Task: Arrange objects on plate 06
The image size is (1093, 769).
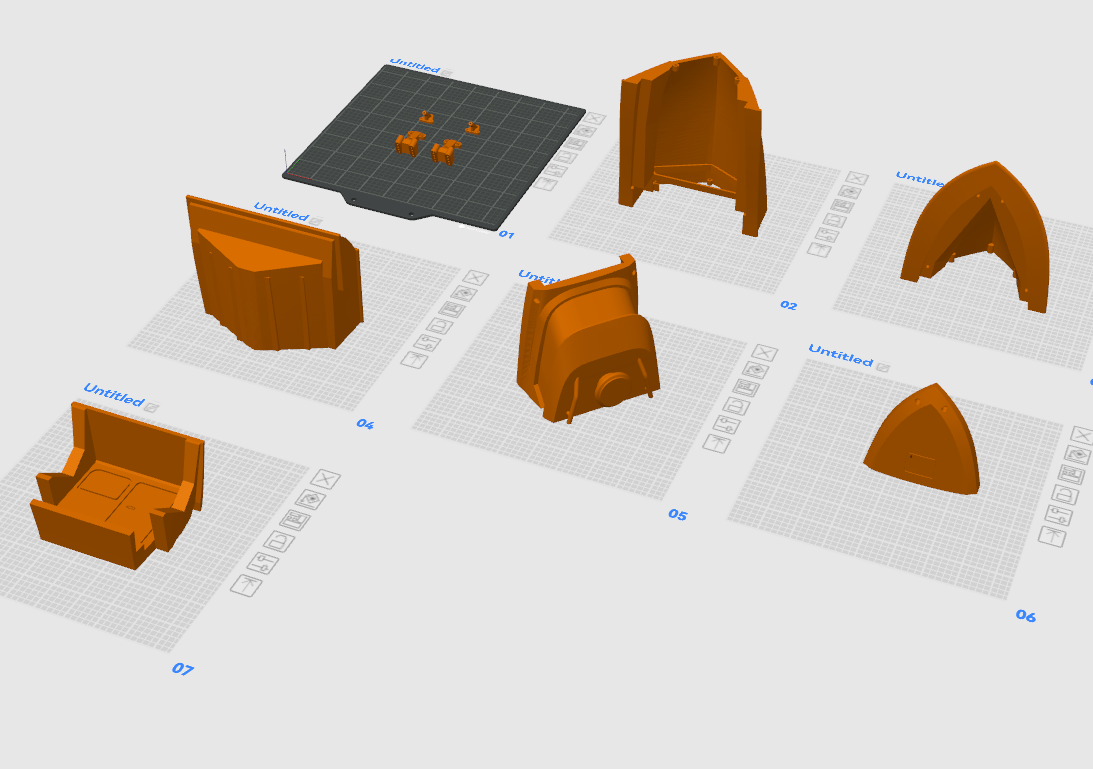Action: [1071, 475]
